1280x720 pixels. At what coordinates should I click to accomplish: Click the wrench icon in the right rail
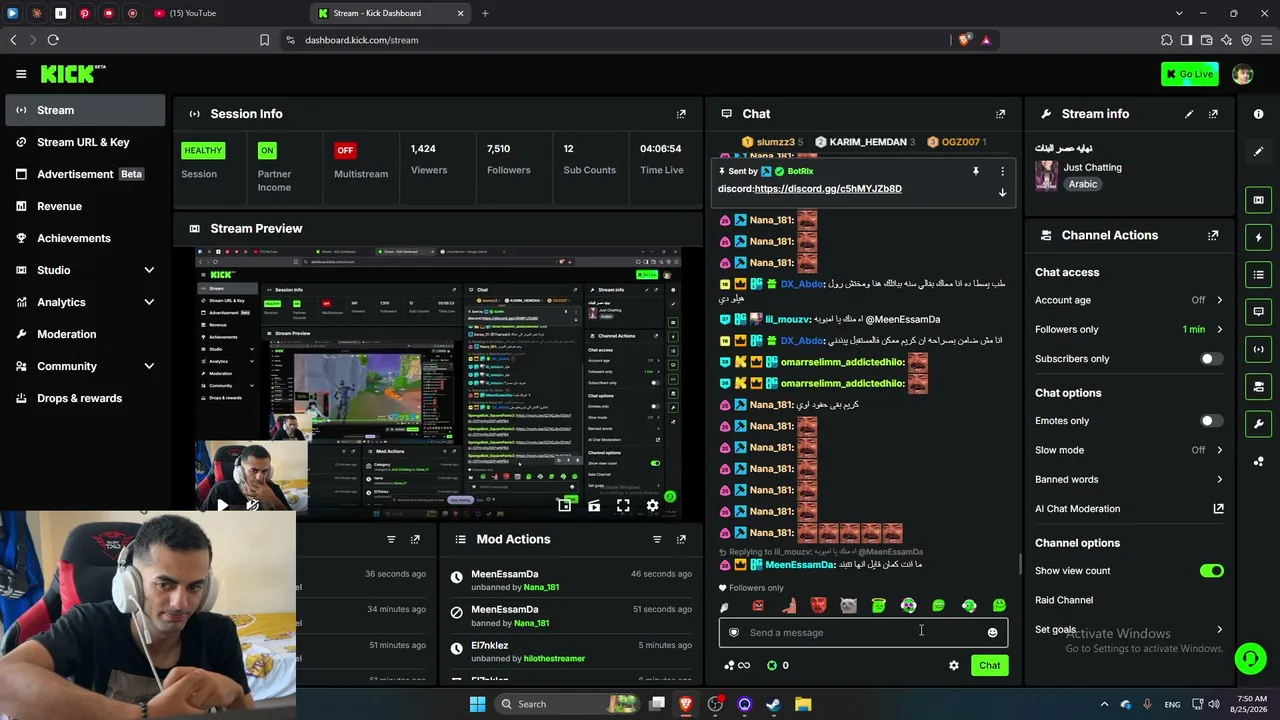click(x=1258, y=424)
